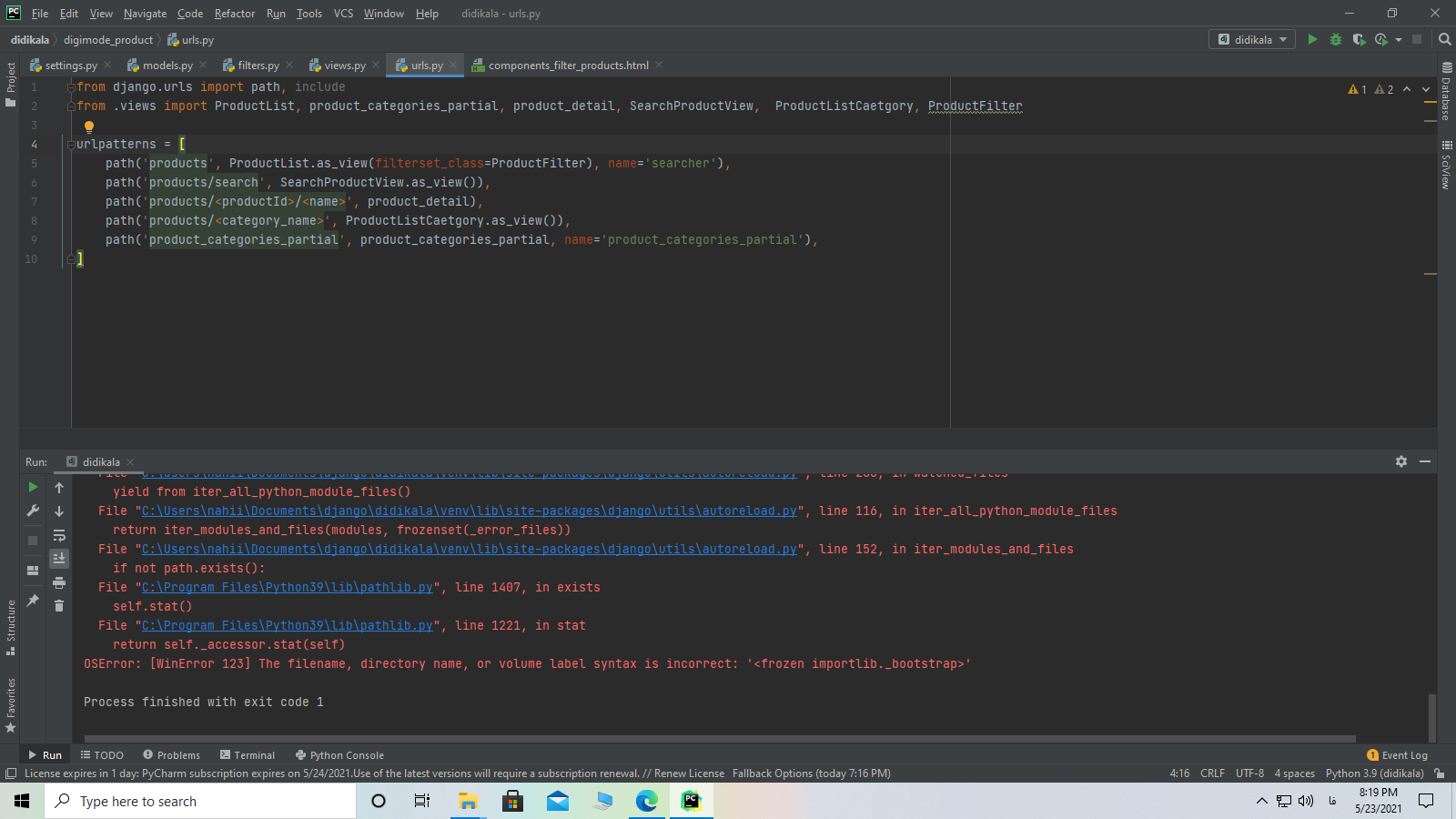Viewport: 1456px width, 819px height.
Task: Click the Python 3.9 (didikala) interpreter widget
Action: 1374,773
